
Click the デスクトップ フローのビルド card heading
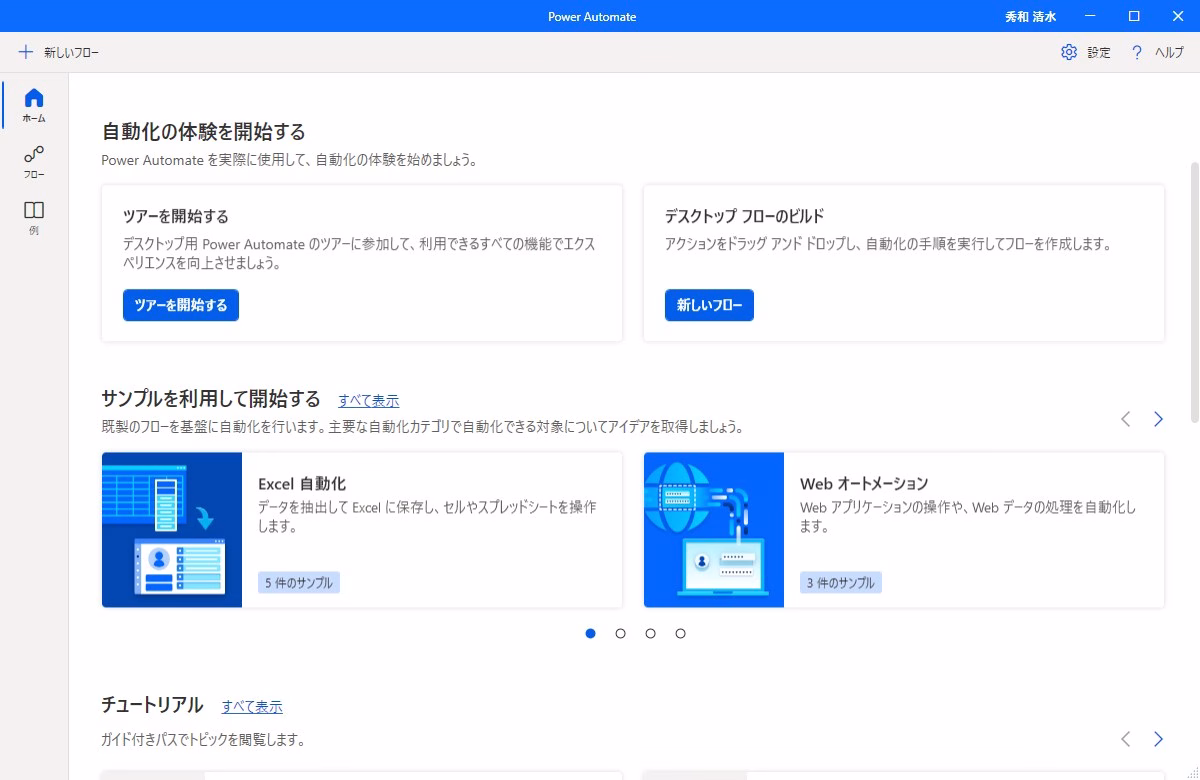(744, 216)
